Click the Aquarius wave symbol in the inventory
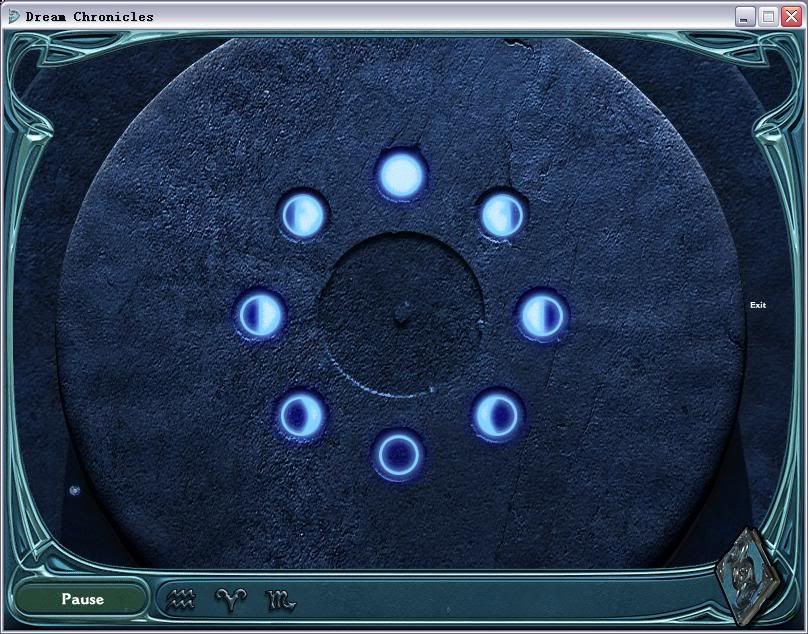808x634 pixels. 182,600
